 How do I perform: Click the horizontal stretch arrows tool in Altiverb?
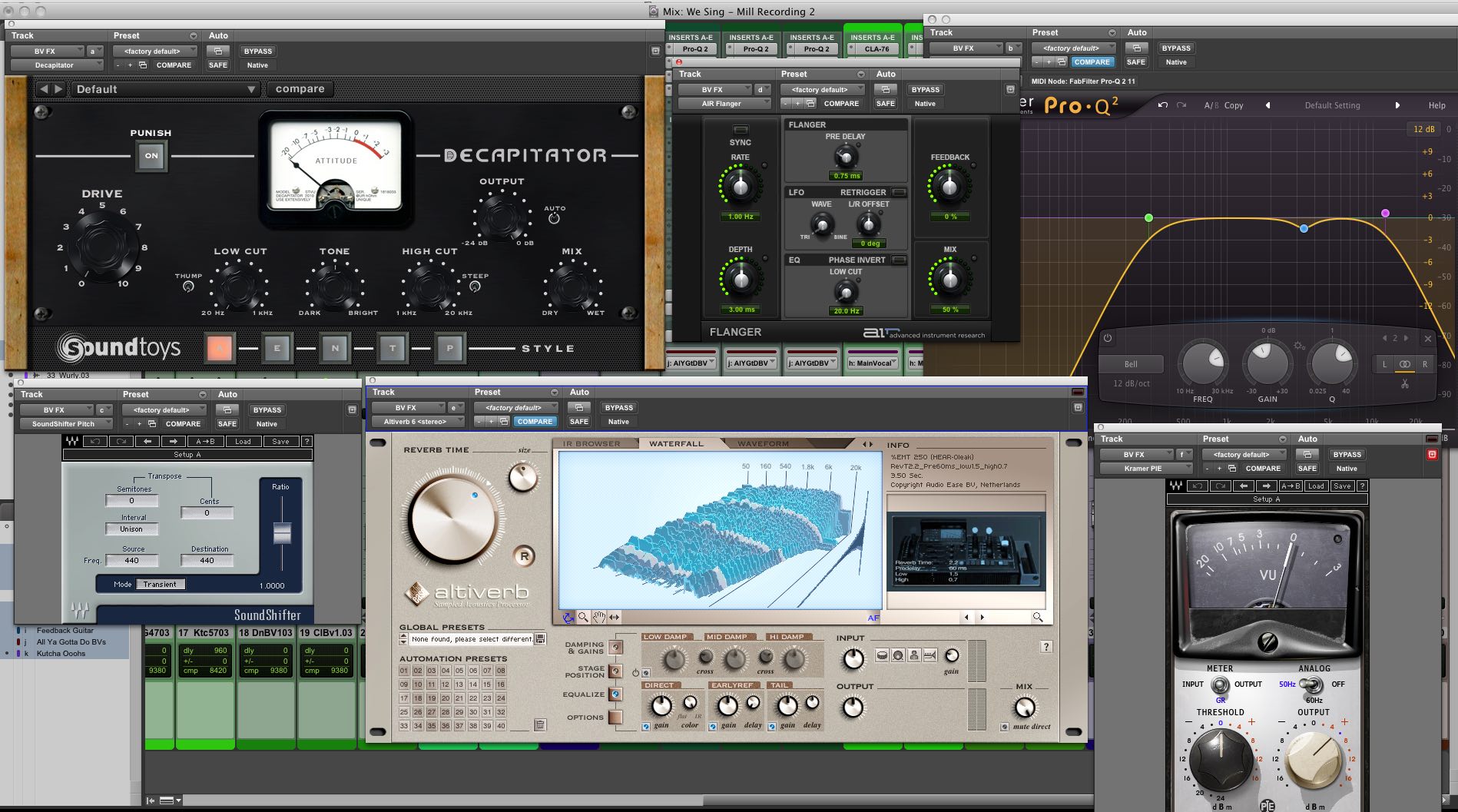(x=615, y=617)
